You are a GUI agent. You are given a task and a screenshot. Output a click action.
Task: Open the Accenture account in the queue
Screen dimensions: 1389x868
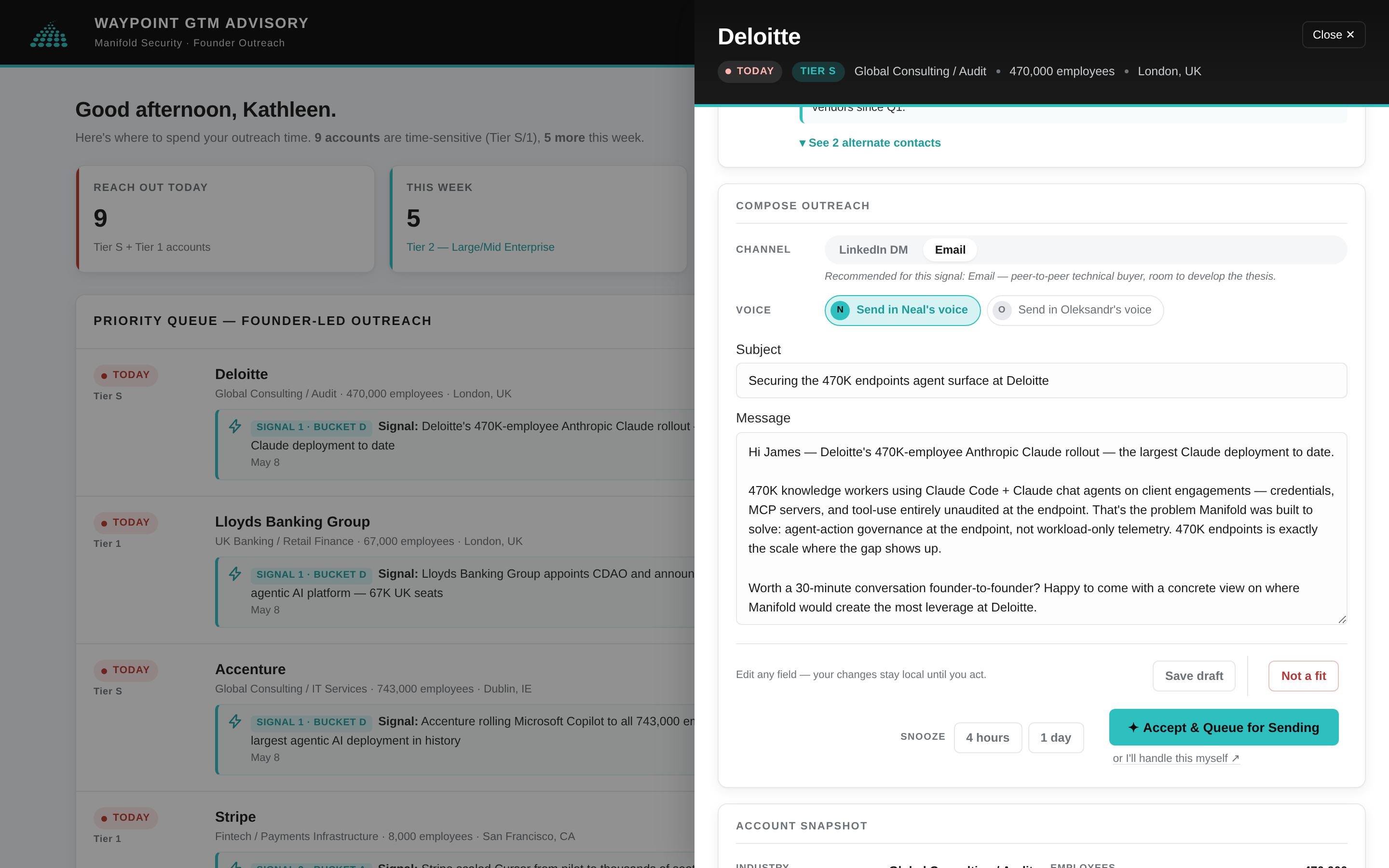[250, 669]
